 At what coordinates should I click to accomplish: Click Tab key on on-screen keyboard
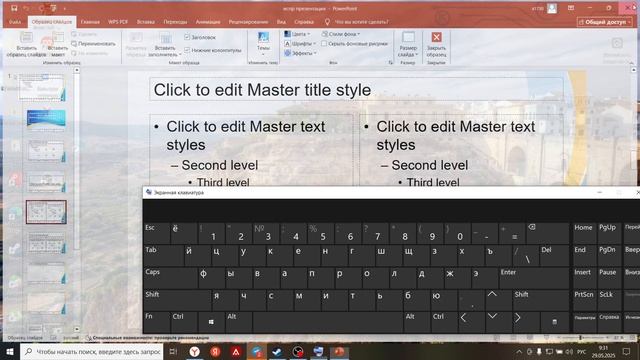click(x=163, y=256)
